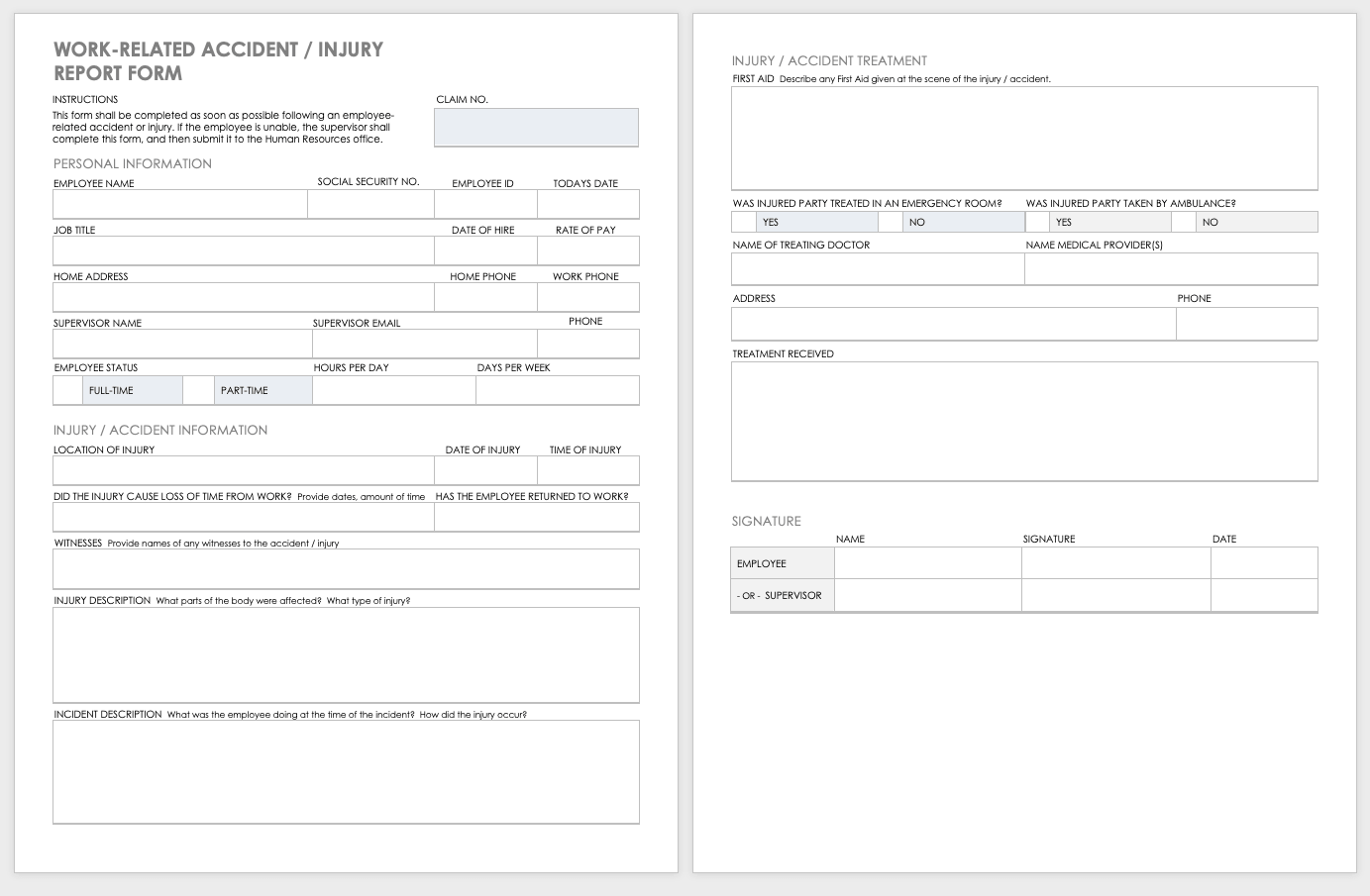This screenshot has height=896, width=1370.
Task: Click the Hours Per Day field
Action: [393, 391]
